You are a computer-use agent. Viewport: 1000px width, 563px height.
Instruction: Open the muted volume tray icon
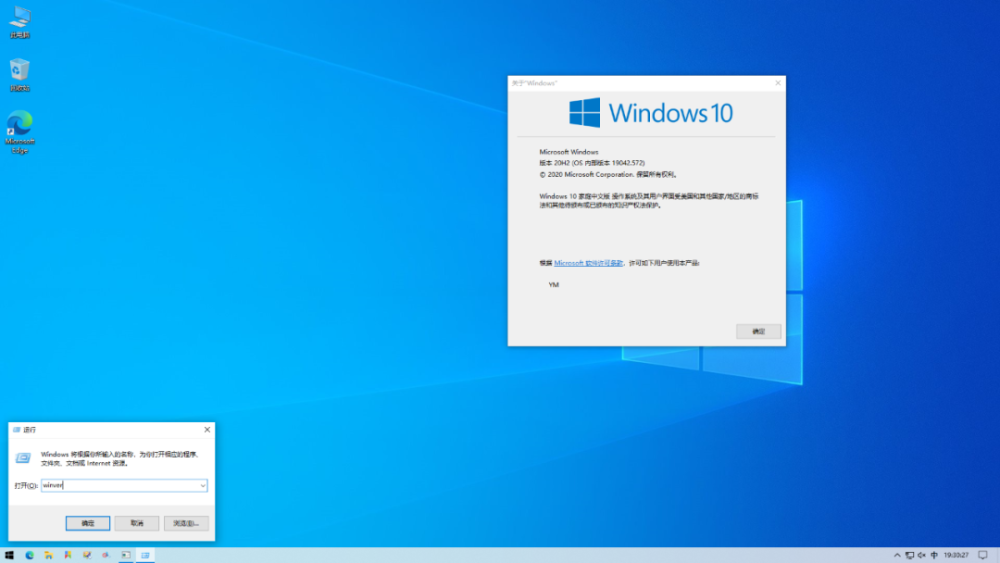pyautogui.click(x=922, y=555)
